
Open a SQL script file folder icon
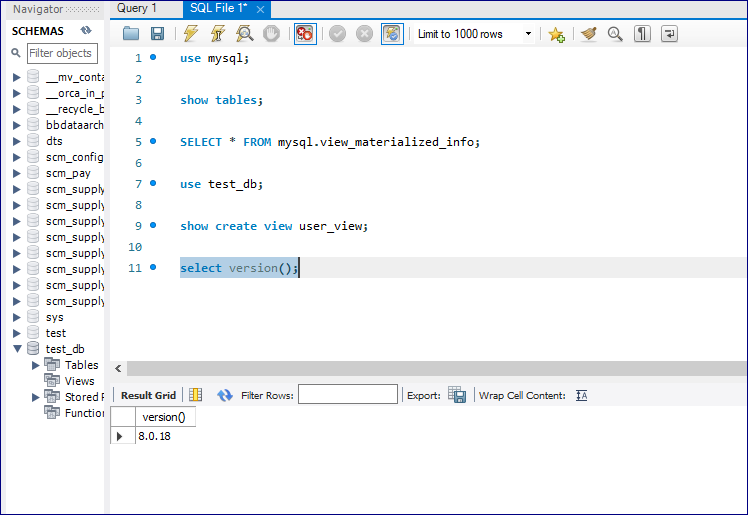coord(131,34)
